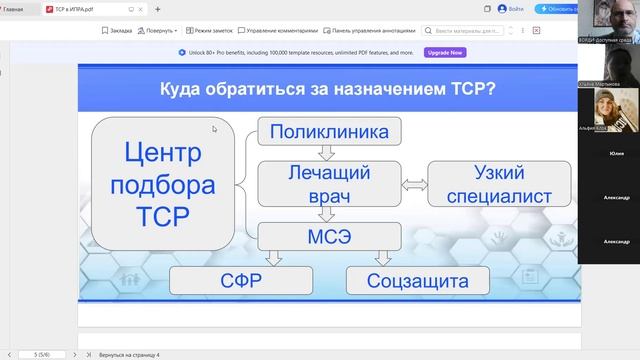Click the Центр подбора ТСР box
Screen dimensions: 640x360
(163, 184)
